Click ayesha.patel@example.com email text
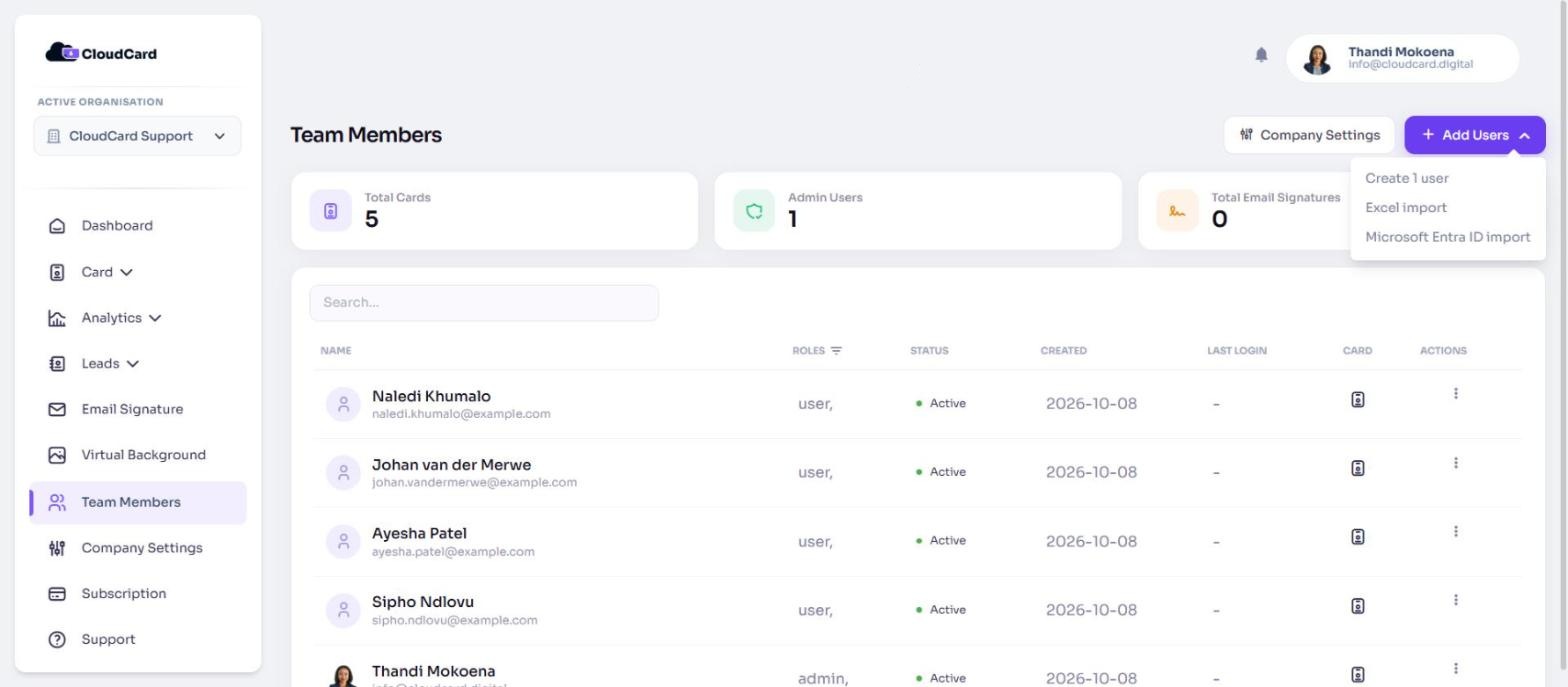Viewport: 1568px width, 687px height. point(453,552)
